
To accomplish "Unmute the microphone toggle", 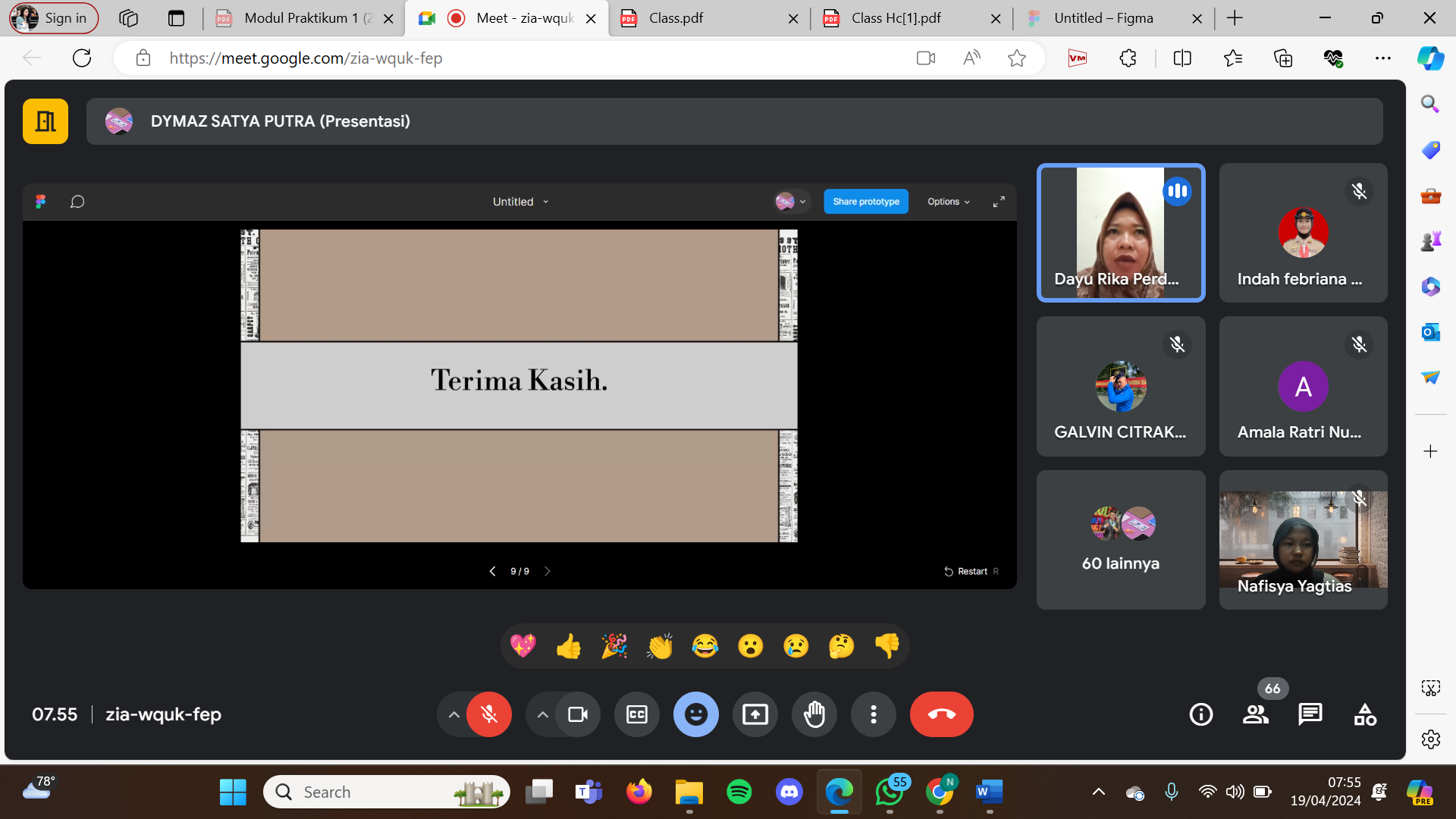I will (489, 714).
